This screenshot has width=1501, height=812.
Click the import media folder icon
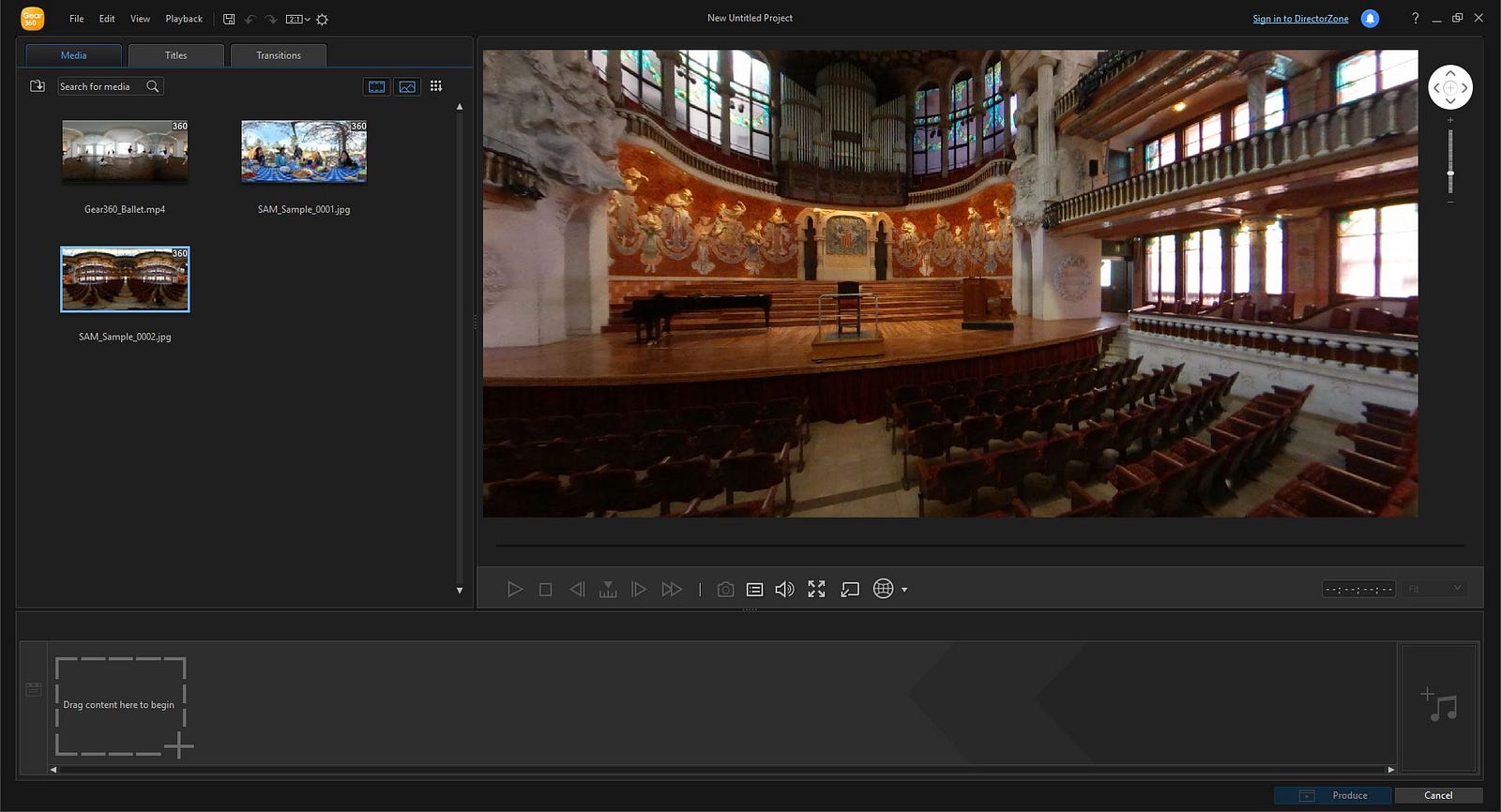[38, 86]
